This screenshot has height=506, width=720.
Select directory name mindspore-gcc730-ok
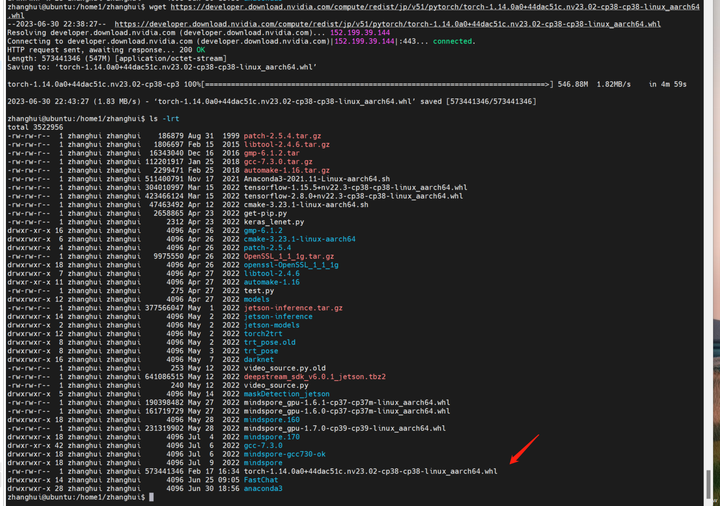click(x=285, y=455)
